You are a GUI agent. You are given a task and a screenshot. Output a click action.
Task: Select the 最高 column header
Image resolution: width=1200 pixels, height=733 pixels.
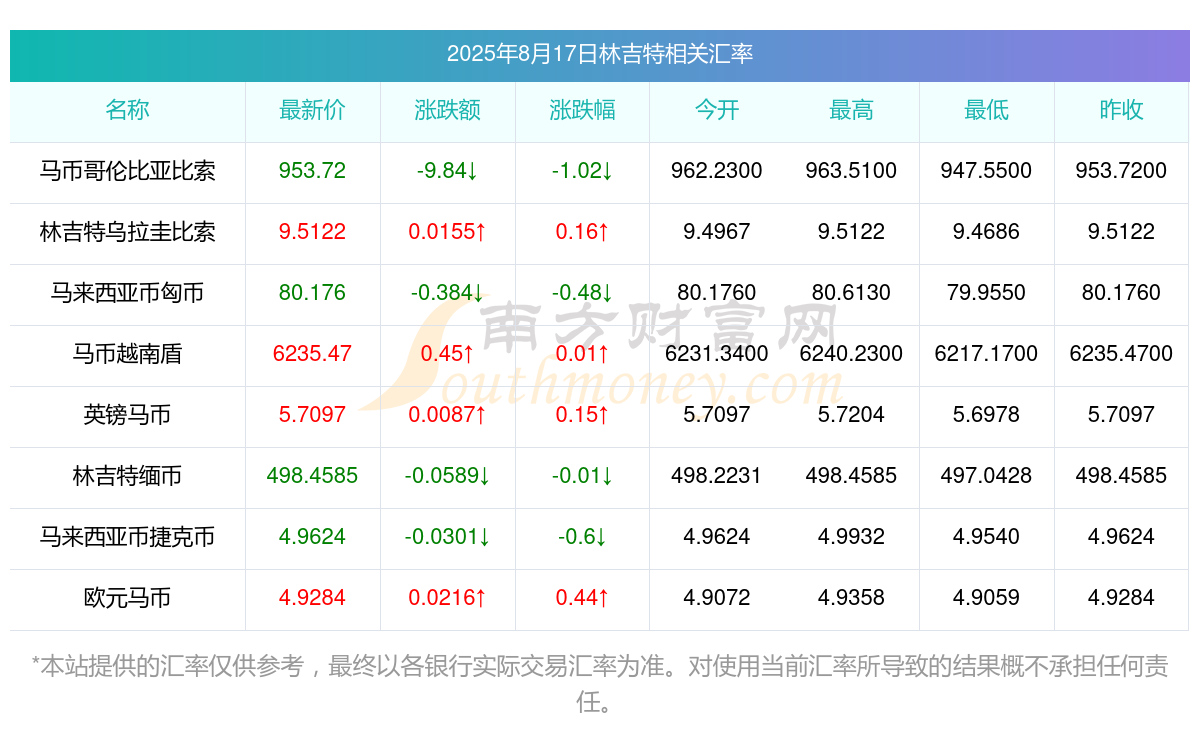(851, 110)
